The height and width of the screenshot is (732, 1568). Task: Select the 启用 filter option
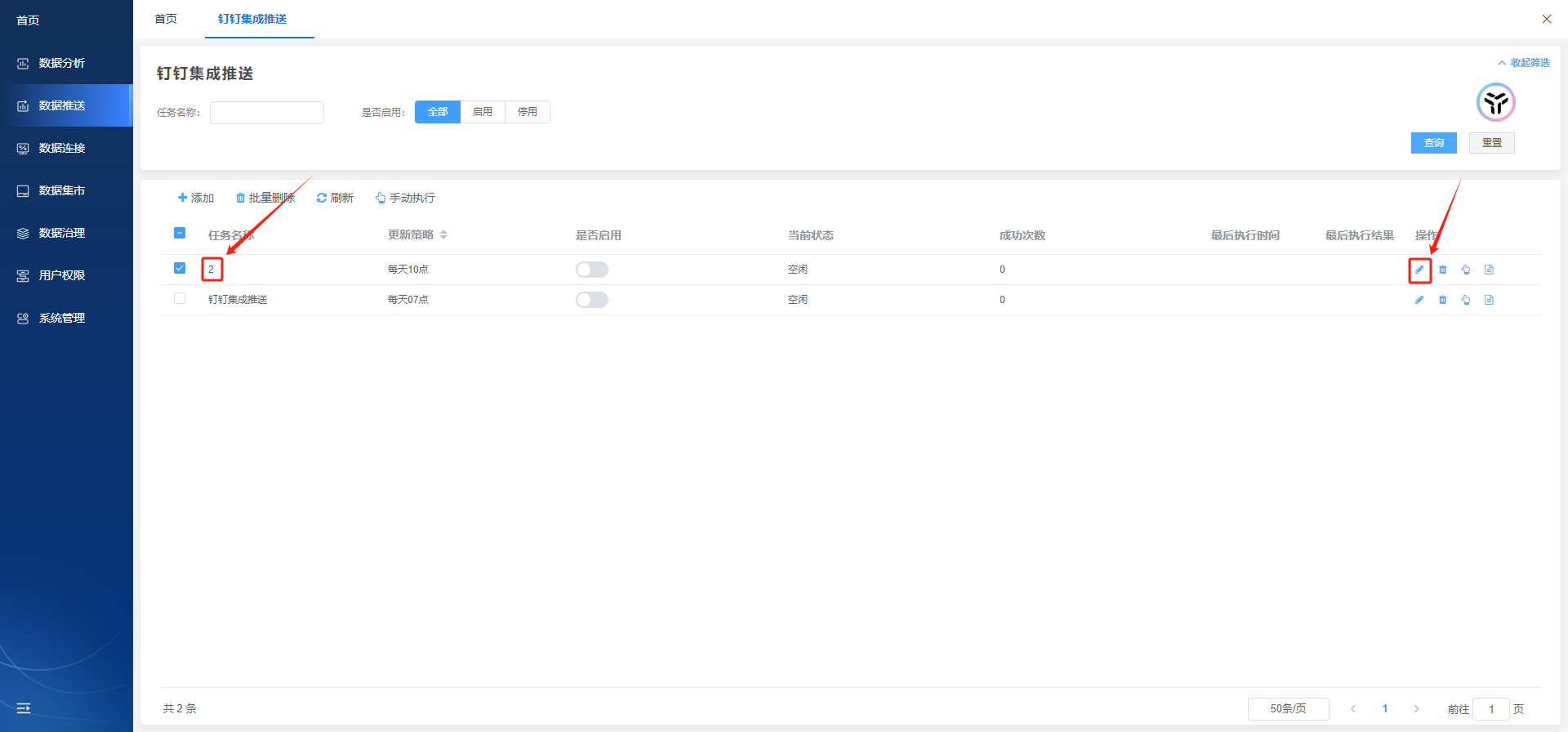(x=483, y=112)
